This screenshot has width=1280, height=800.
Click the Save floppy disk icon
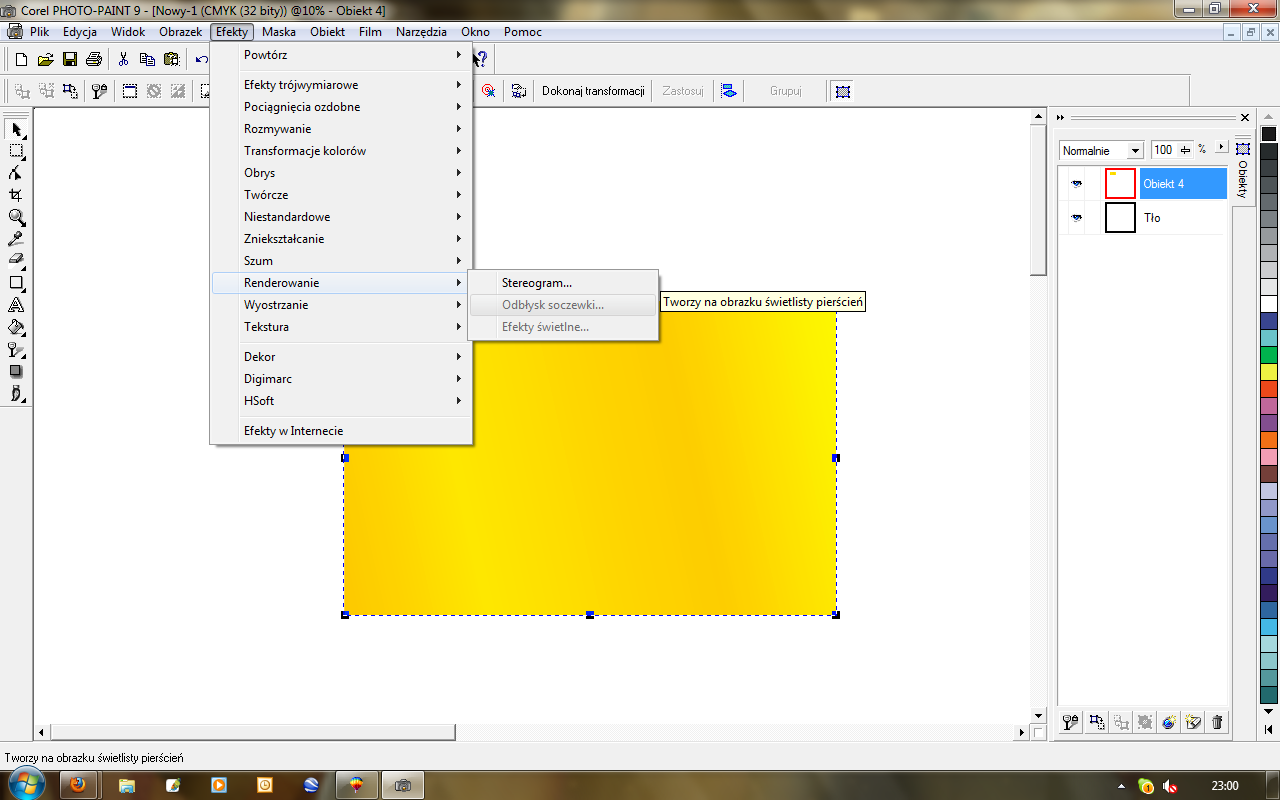tap(70, 59)
